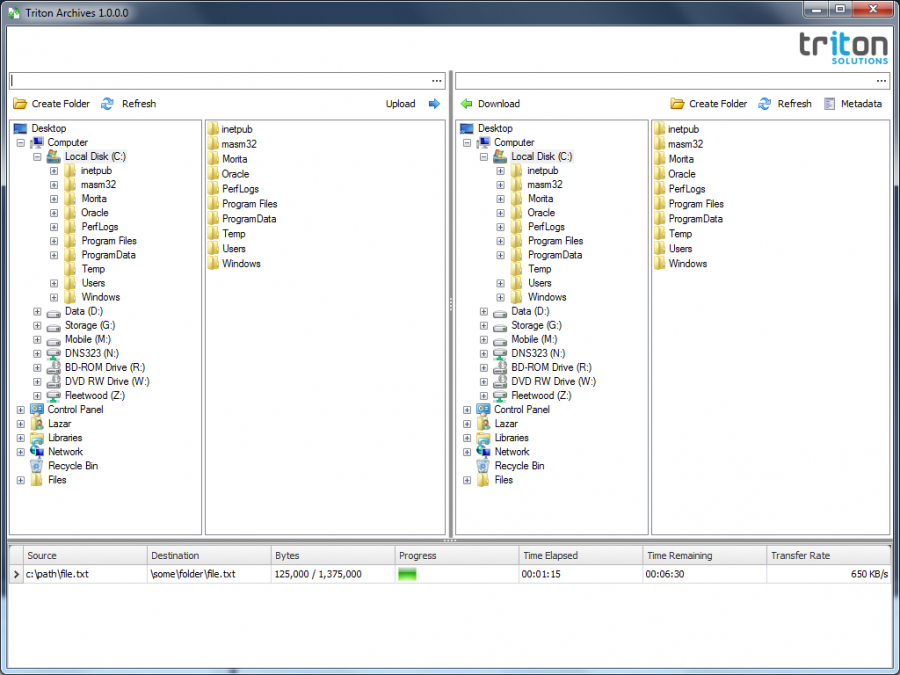Select BD-ROM Drive (R:) icon in left tree
The height and width of the screenshot is (675, 900).
53,367
